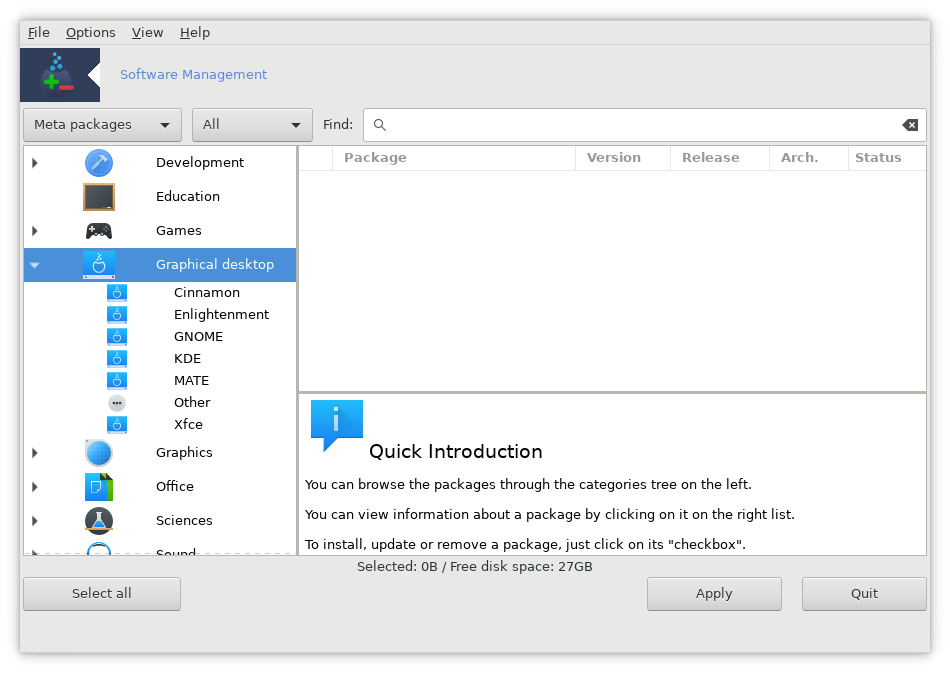Click the KDE desktop icon
The height and width of the screenshot is (673, 950).
117,359
